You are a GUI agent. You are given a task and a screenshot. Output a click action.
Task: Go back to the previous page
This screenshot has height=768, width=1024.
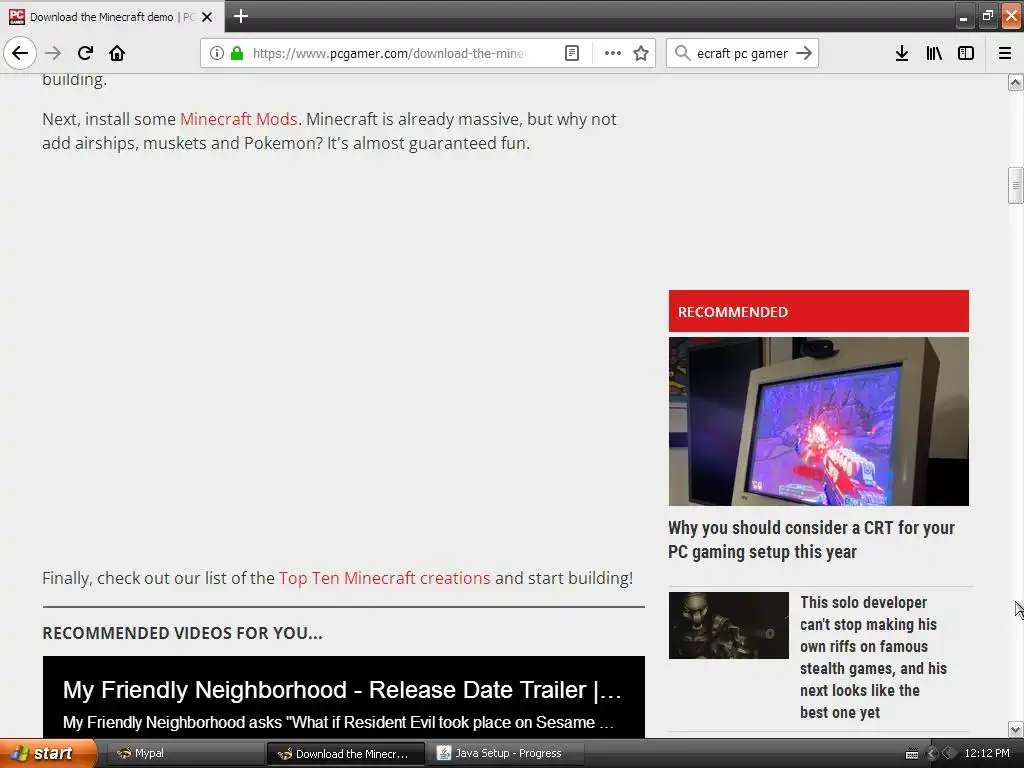pos(20,53)
